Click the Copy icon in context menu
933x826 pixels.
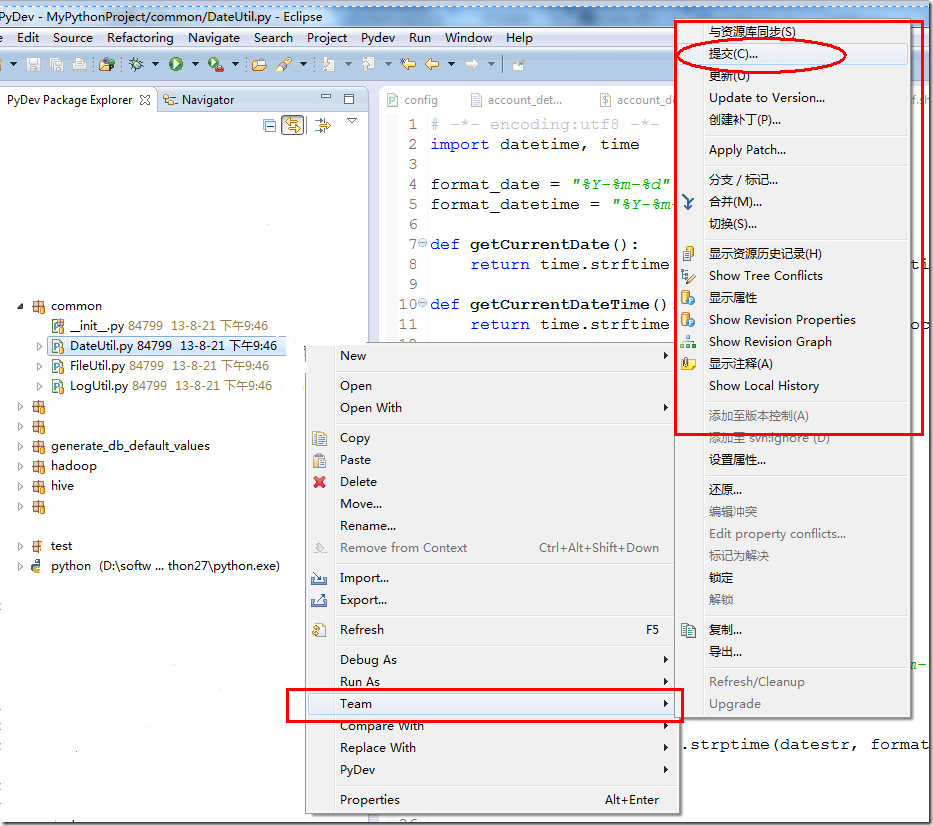pos(320,439)
